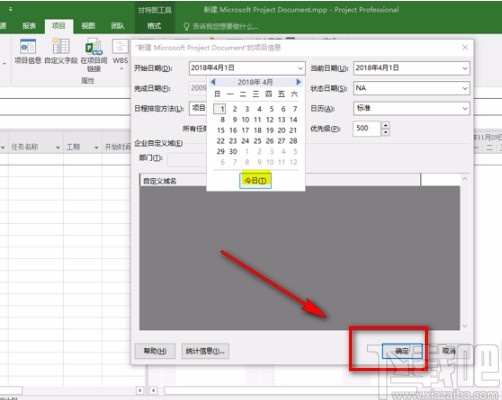Click the 今日 (Today) button

255,181
